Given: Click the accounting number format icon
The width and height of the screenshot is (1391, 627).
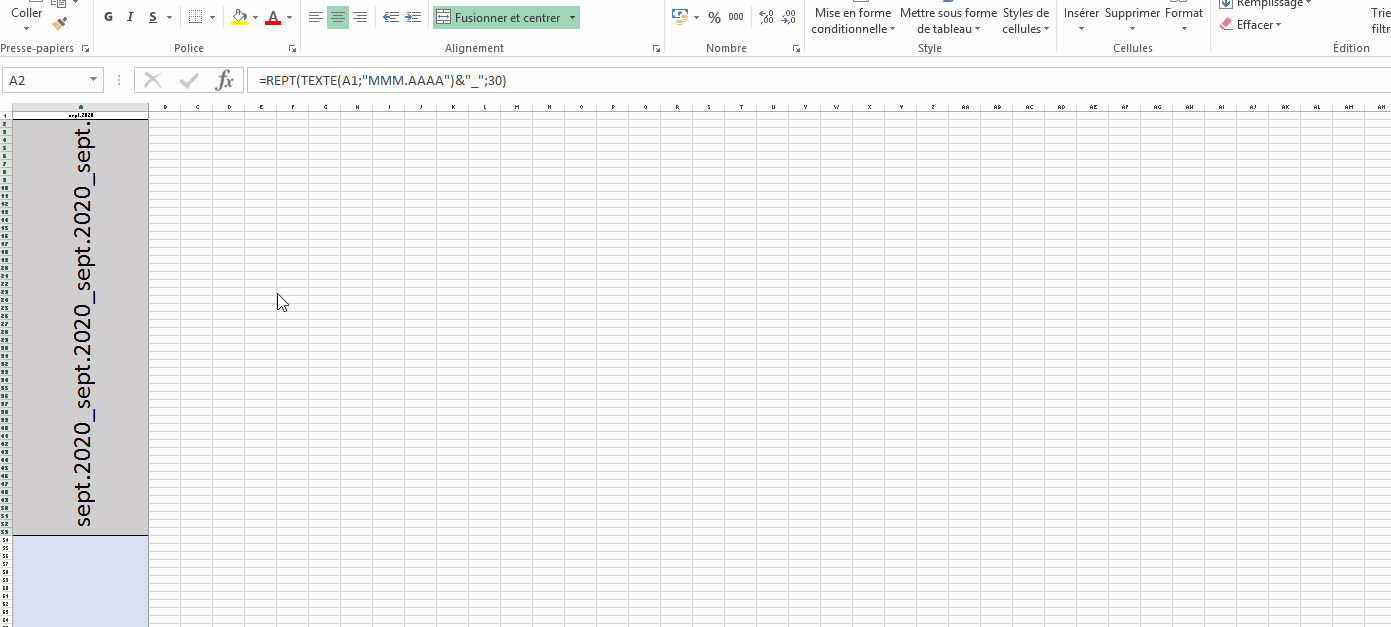Looking at the screenshot, I should coord(680,18).
